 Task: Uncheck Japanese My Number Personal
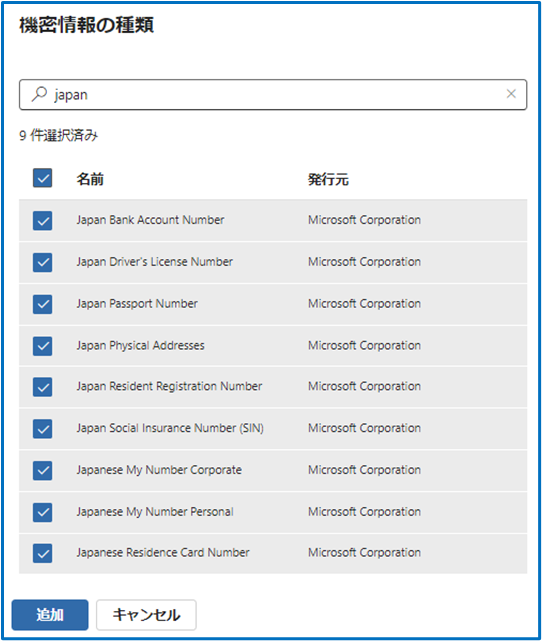coord(43,512)
